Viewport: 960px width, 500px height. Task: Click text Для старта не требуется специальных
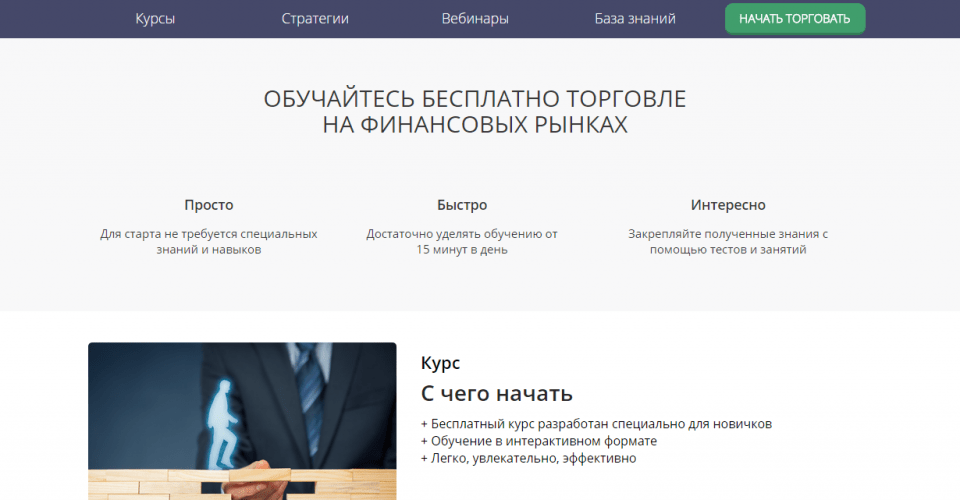(209, 234)
